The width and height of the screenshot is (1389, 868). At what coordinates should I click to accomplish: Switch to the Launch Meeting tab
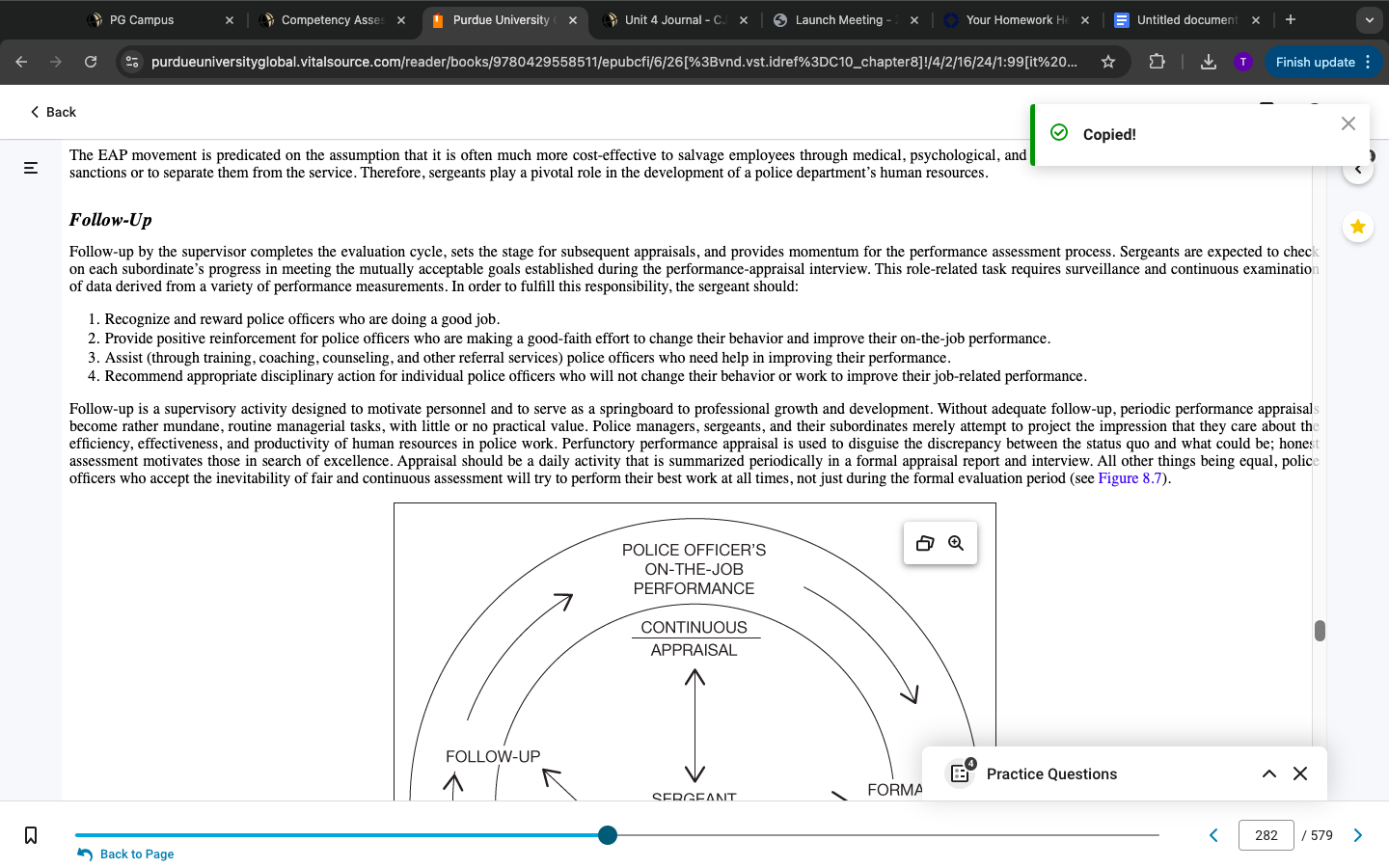[846, 19]
